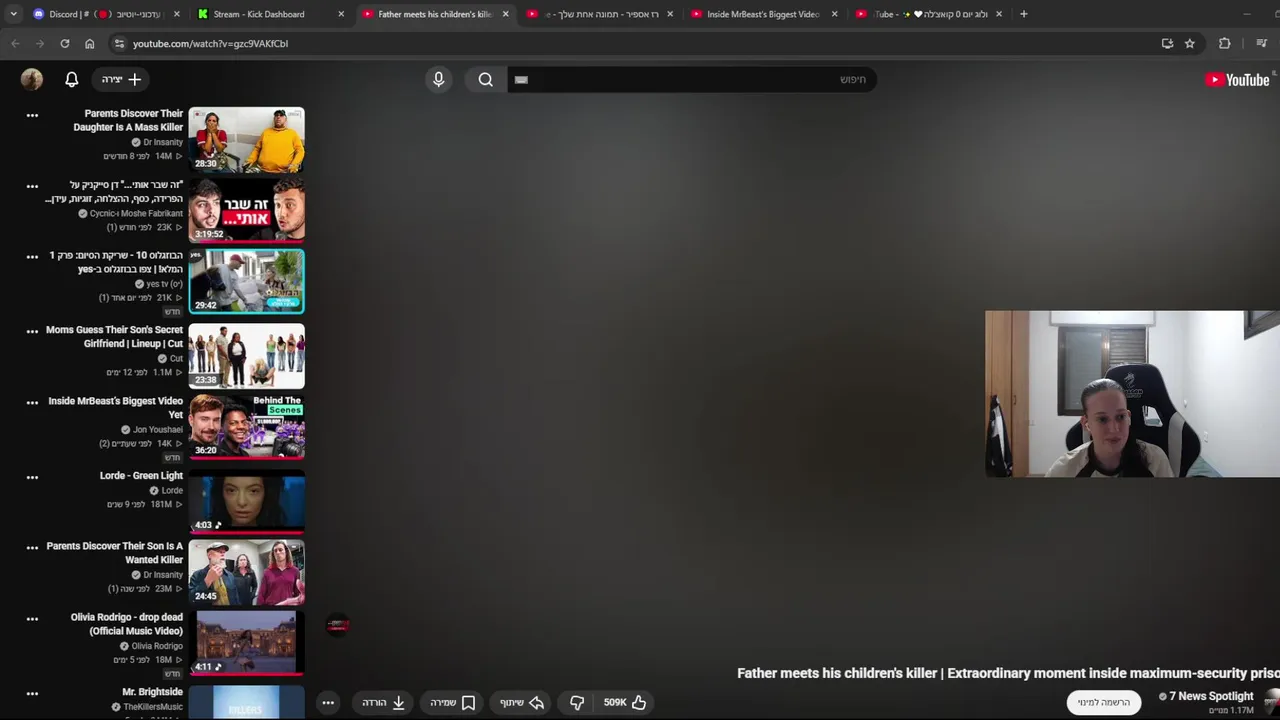
Task: Click the search magnifier button
Action: point(486,80)
